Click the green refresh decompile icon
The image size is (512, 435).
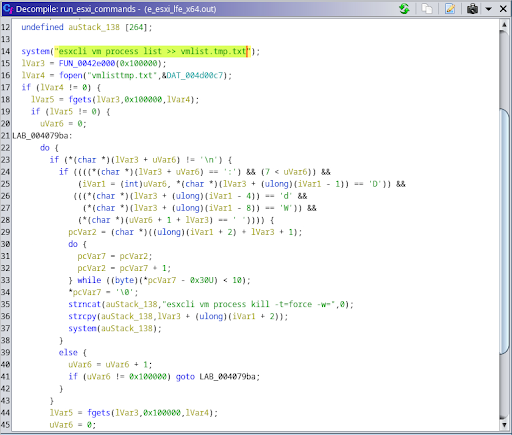pyautogui.click(x=404, y=9)
